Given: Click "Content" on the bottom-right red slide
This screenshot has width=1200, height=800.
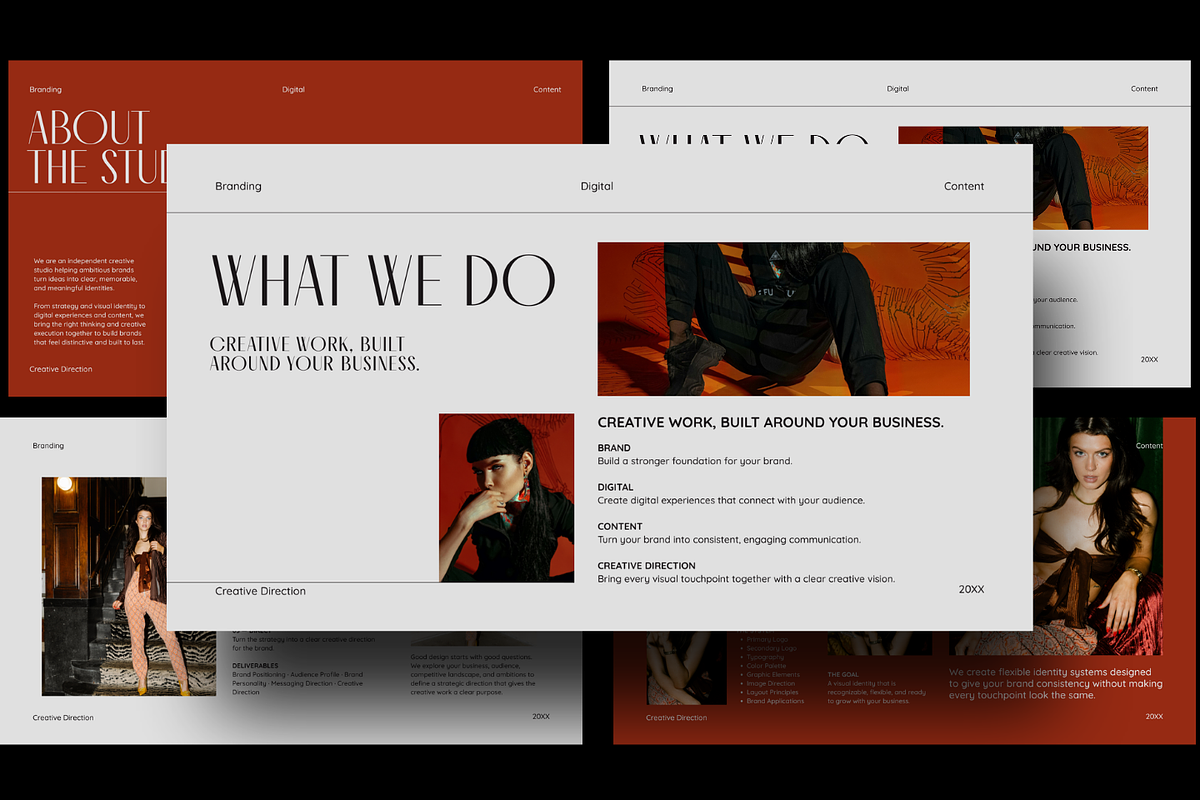Looking at the screenshot, I should point(1149,446).
